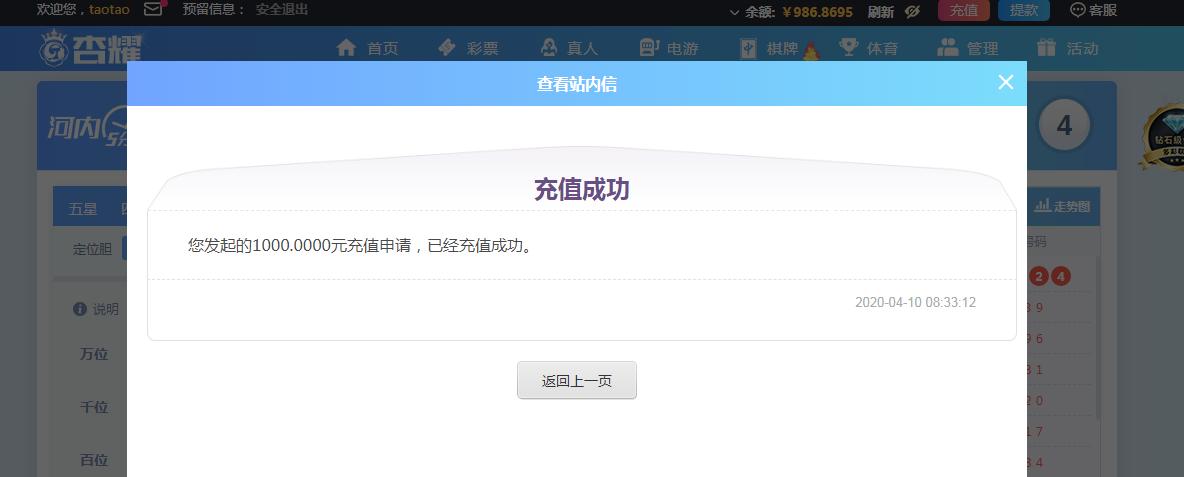1184x477 pixels.
Task: Open the 管理 account management menu
Action: (968, 48)
